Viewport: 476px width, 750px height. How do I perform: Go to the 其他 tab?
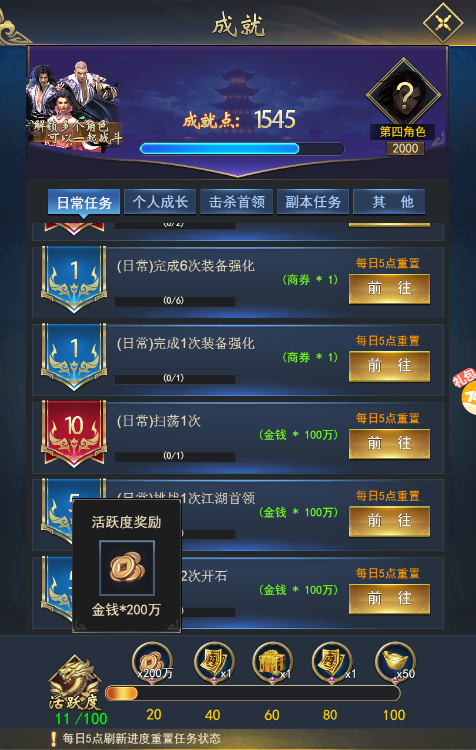(389, 201)
